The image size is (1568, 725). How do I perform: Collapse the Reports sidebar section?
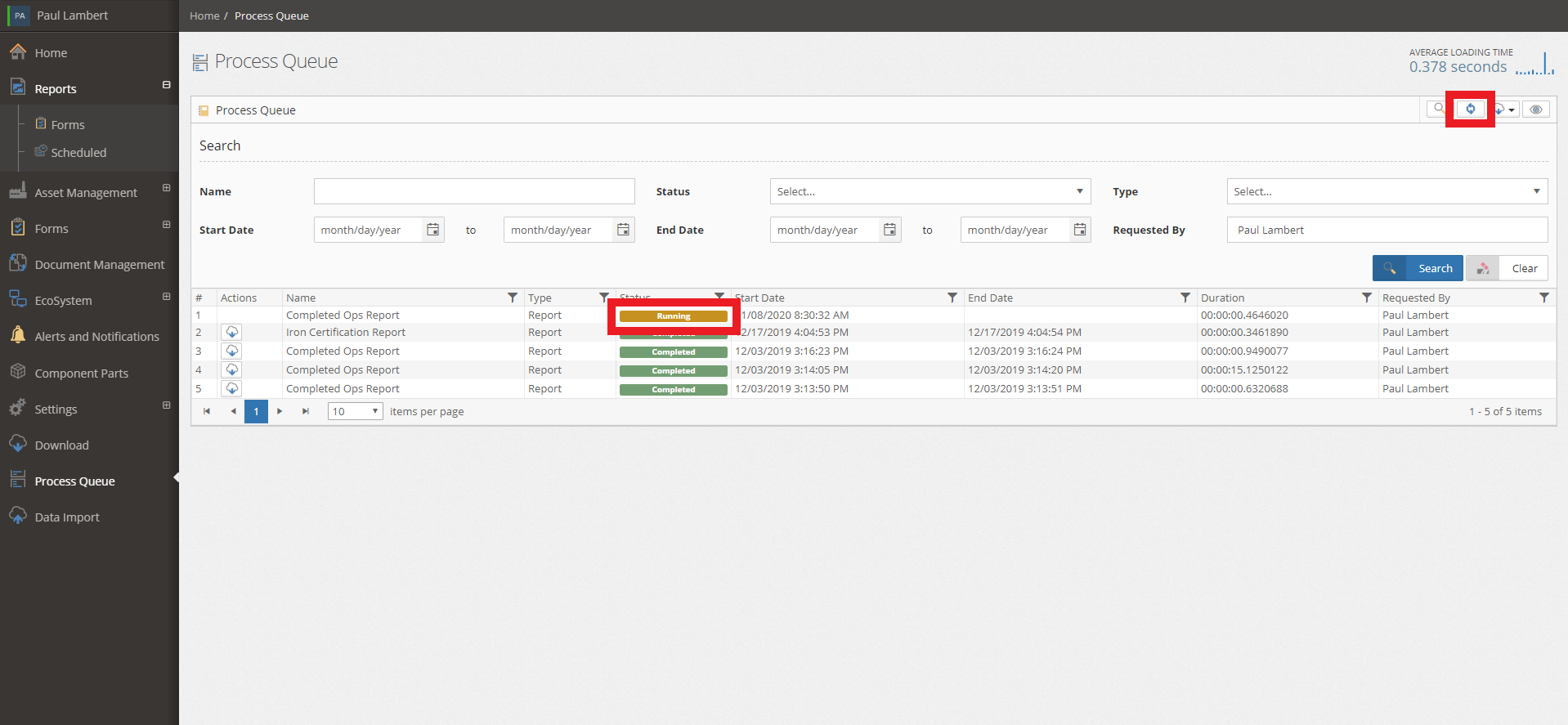tap(166, 85)
